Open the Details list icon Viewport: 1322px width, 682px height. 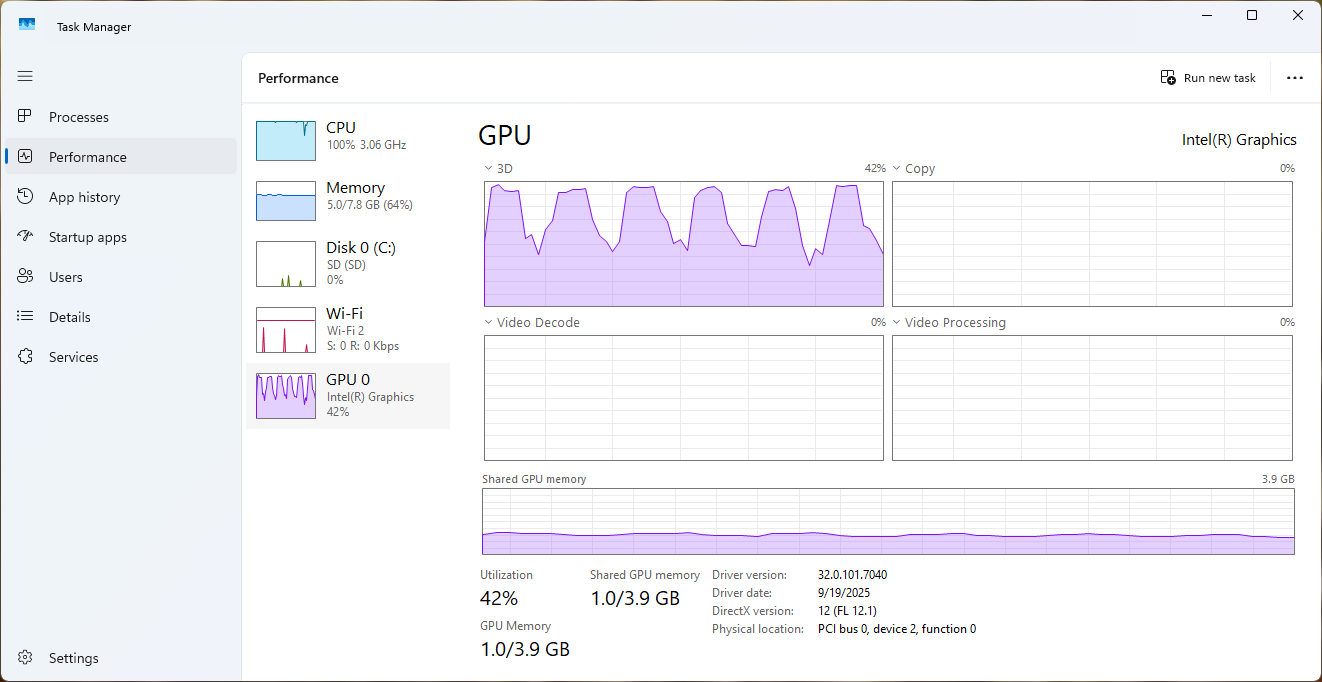pyautogui.click(x=26, y=317)
